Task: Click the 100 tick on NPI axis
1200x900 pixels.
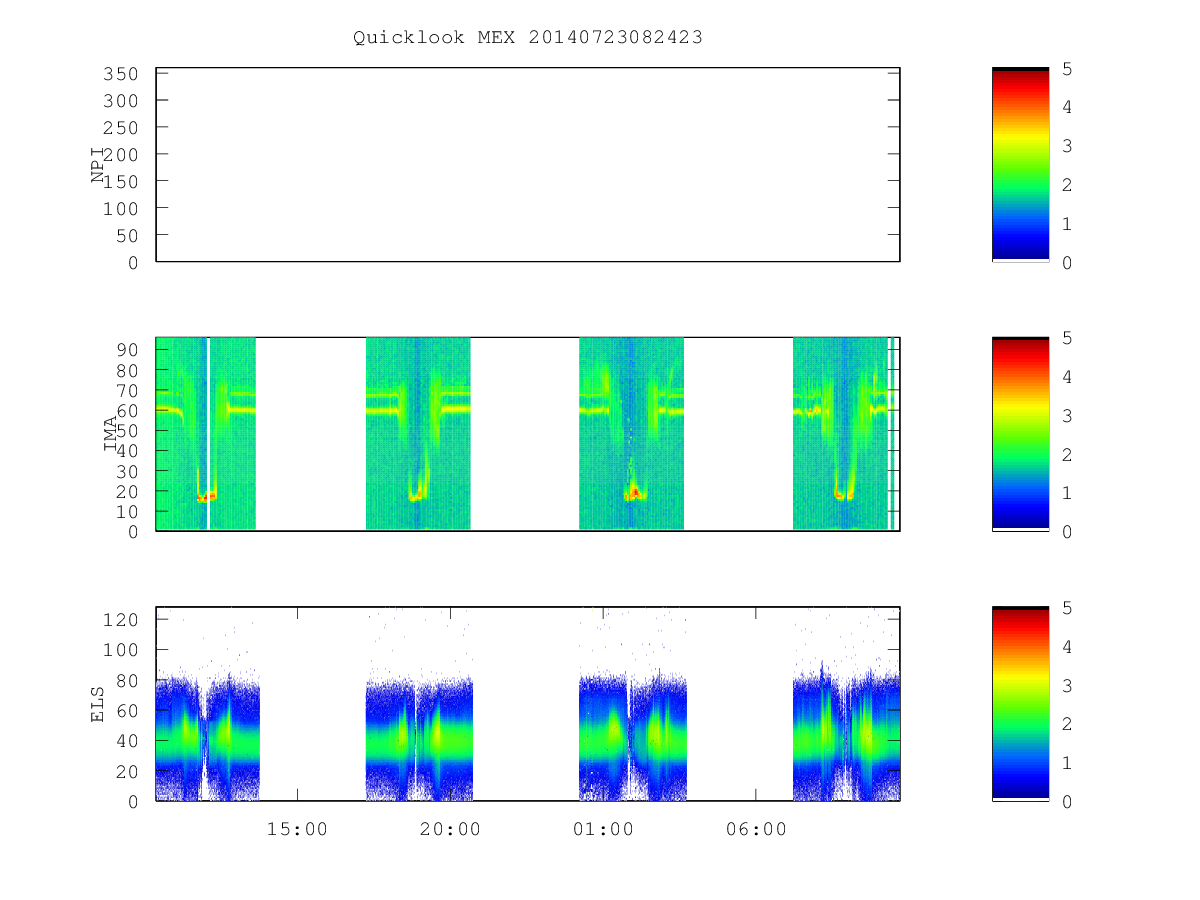Action: point(120,208)
